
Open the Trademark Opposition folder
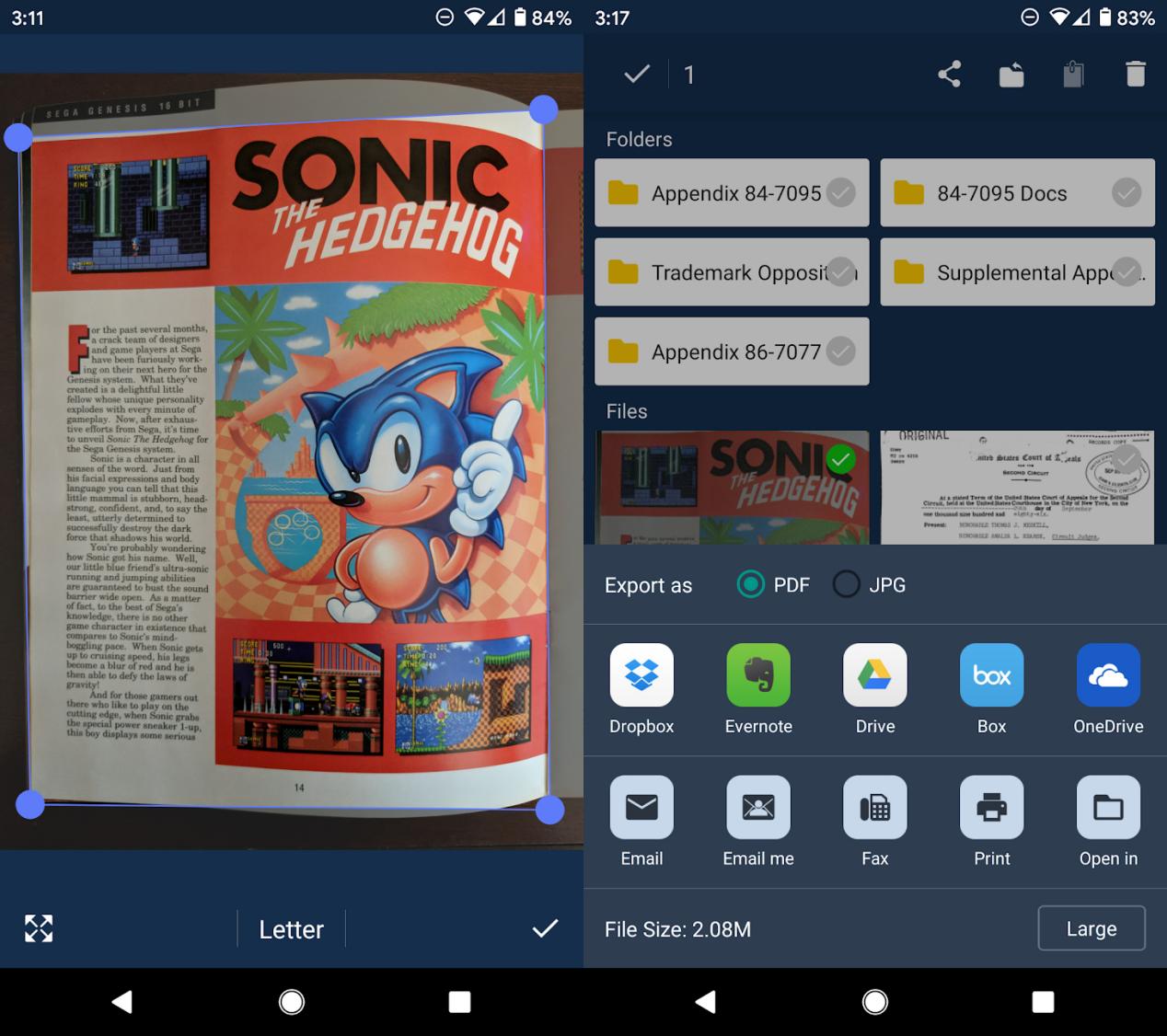point(732,271)
